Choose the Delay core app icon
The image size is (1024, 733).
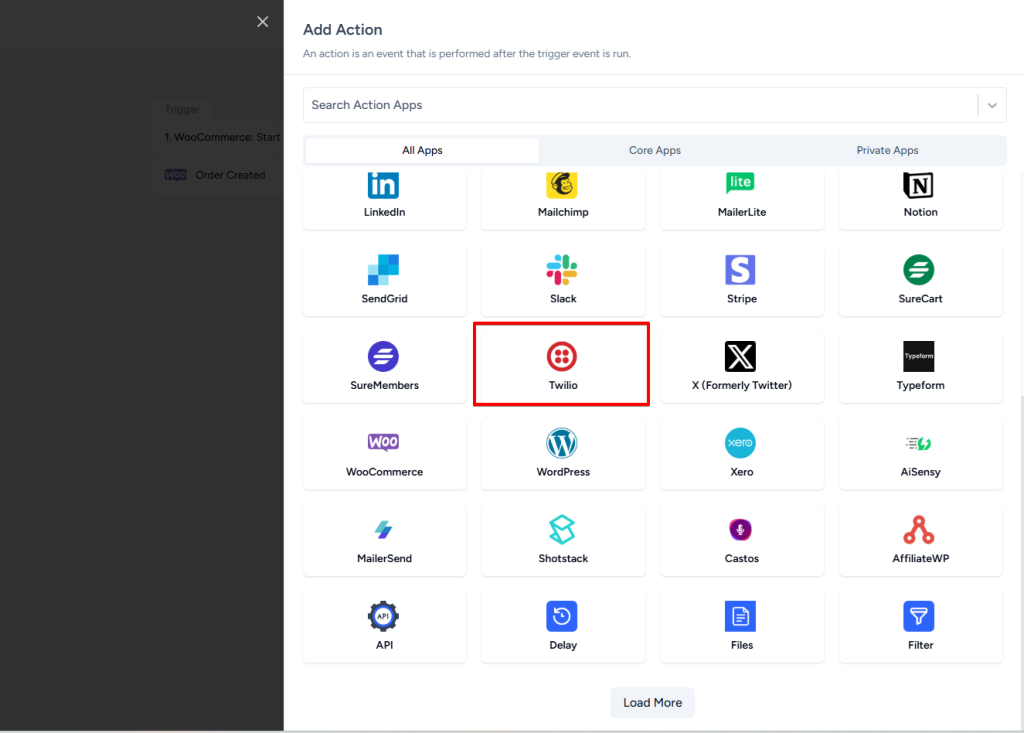click(562, 616)
